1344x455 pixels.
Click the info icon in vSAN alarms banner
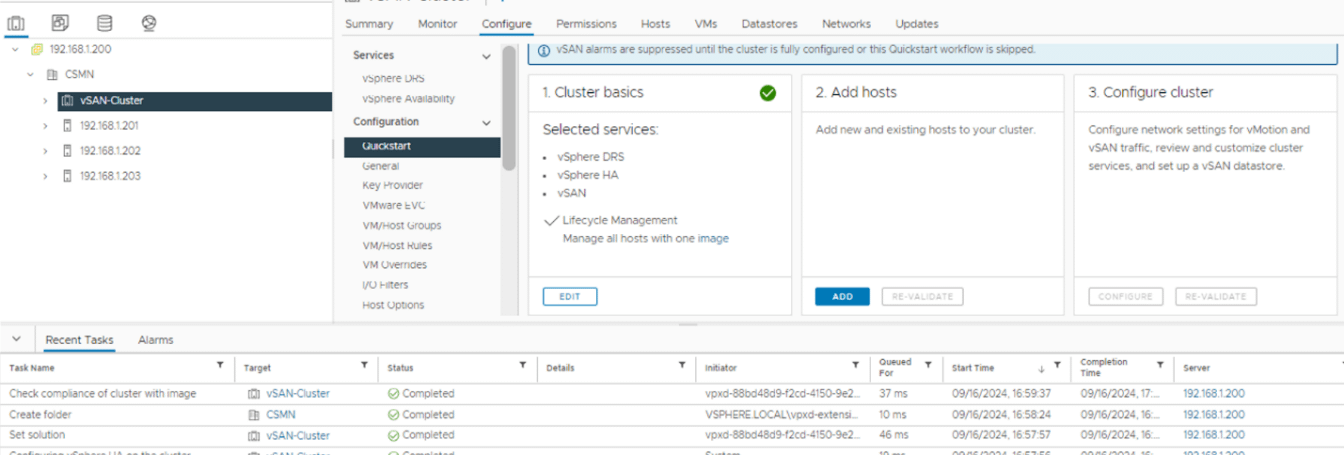pyautogui.click(x=543, y=50)
